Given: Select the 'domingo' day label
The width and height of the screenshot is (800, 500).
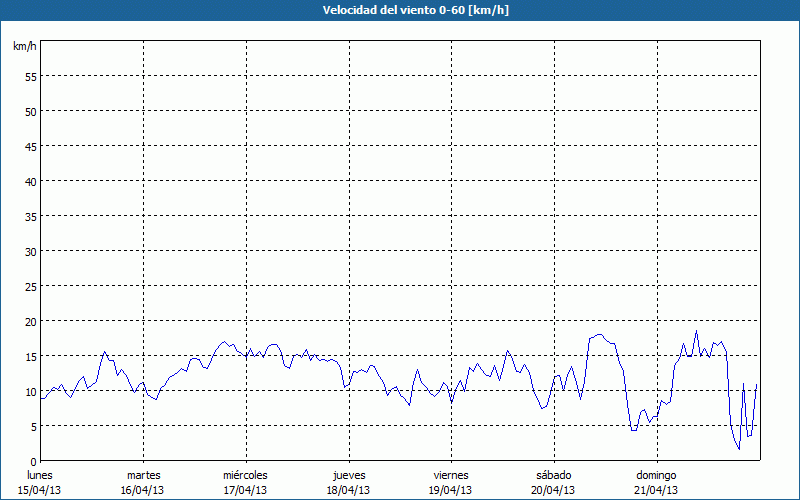Looking at the screenshot, I should [656, 475].
